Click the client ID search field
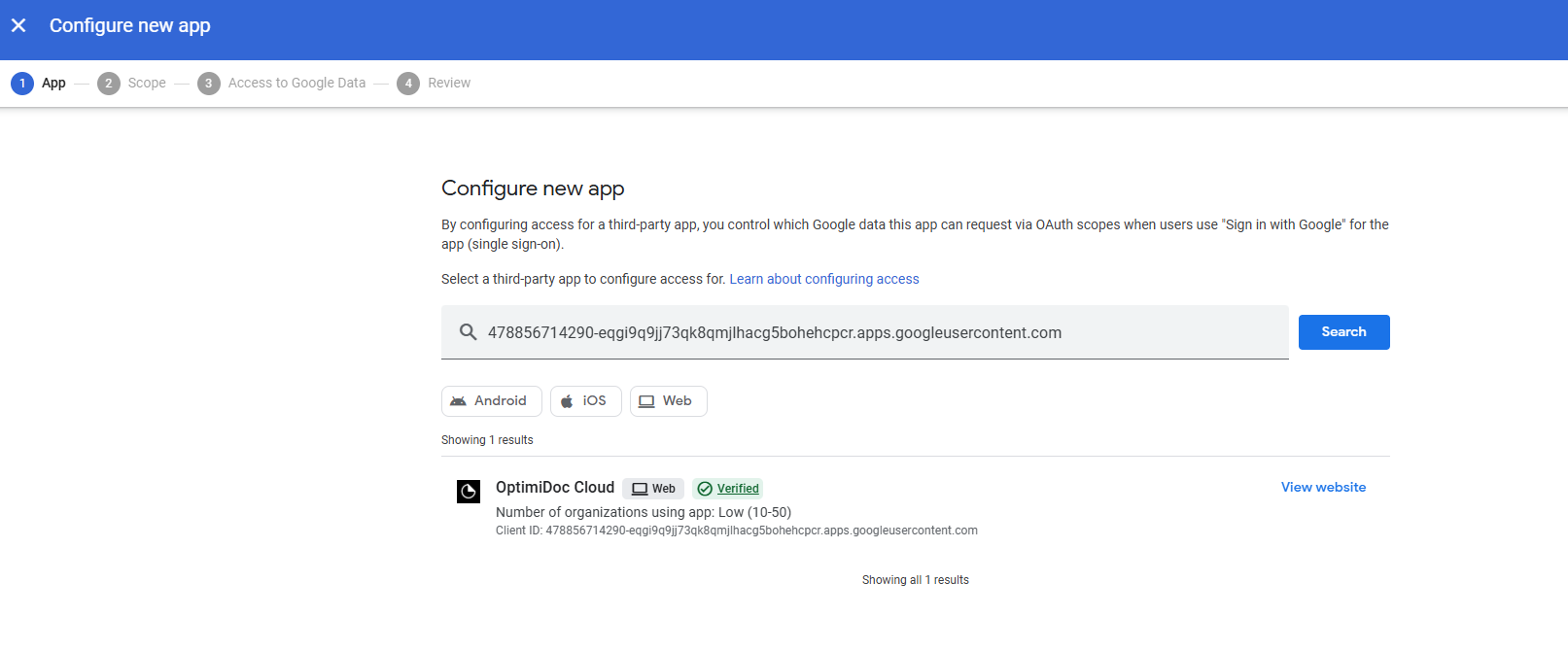This screenshot has width=1568, height=651. [865, 332]
